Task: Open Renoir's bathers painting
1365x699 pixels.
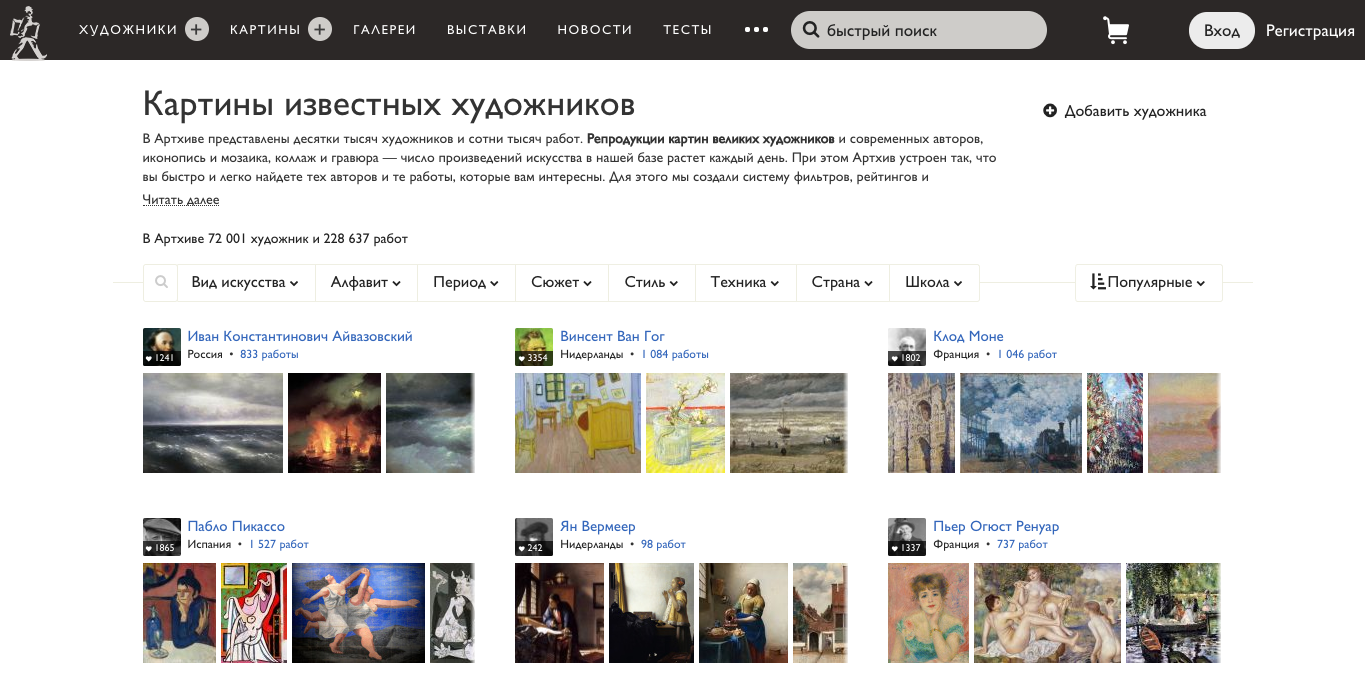Action: click(1047, 613)
